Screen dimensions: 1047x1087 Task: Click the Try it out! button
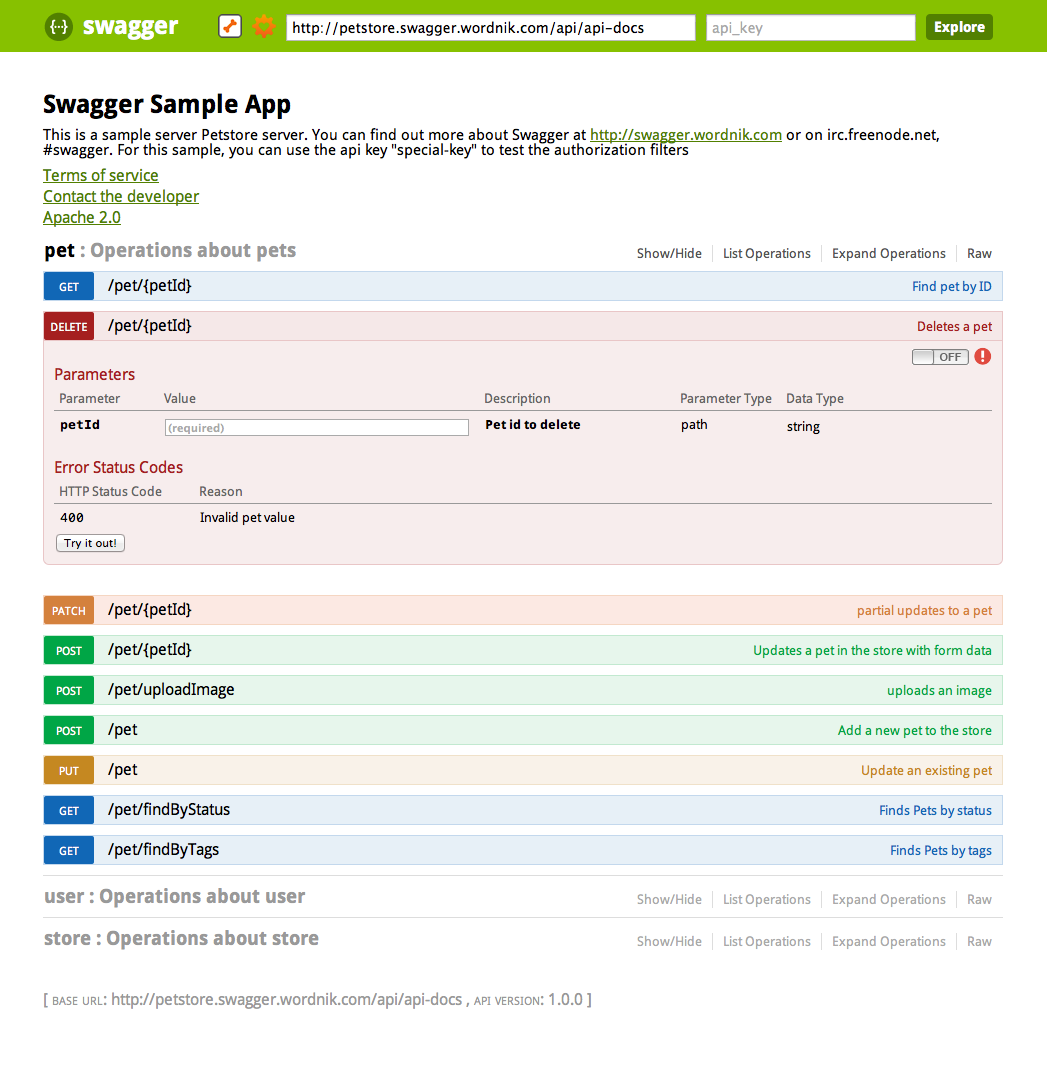coord(90,543)
